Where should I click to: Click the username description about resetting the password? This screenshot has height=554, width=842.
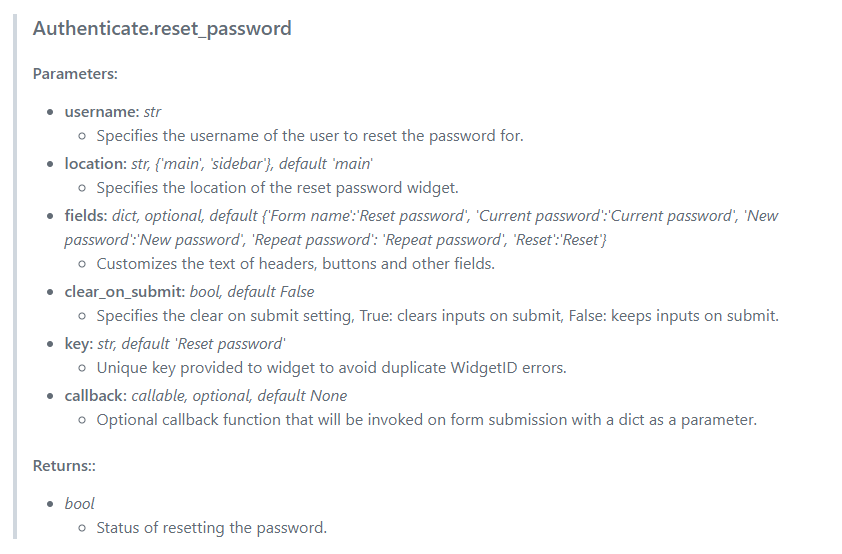309,135
